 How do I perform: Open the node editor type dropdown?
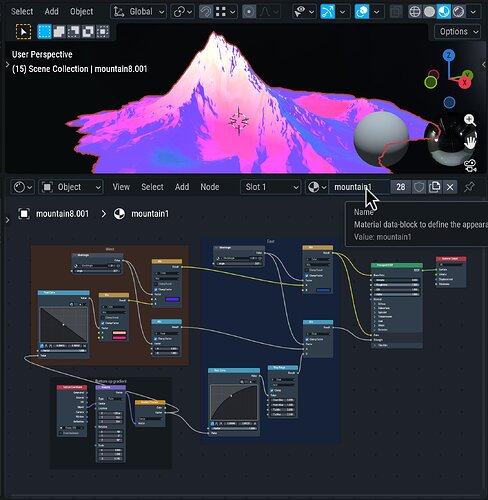[x=23, y=187]
